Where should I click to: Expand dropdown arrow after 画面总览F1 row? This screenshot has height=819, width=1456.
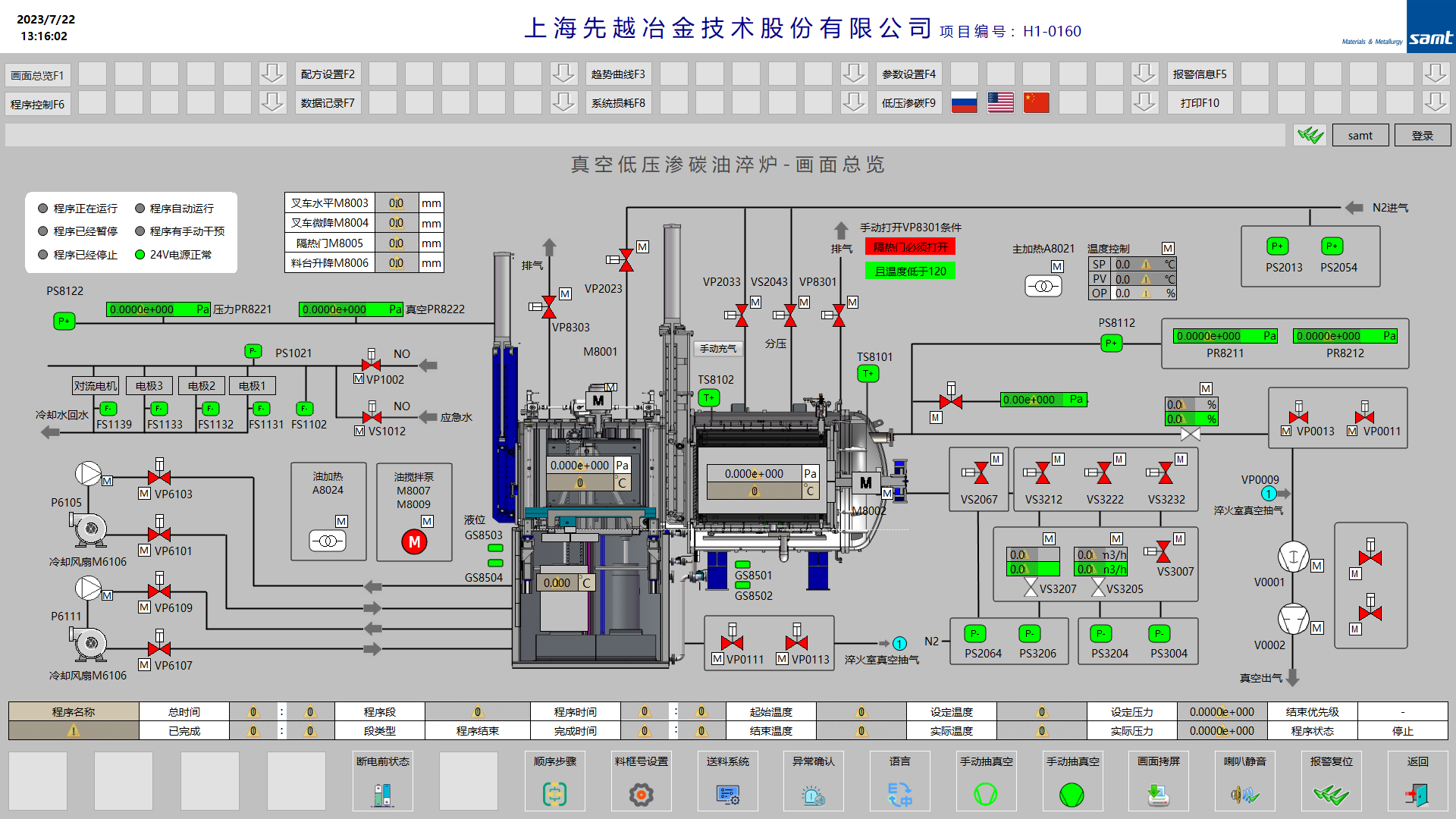272,74
